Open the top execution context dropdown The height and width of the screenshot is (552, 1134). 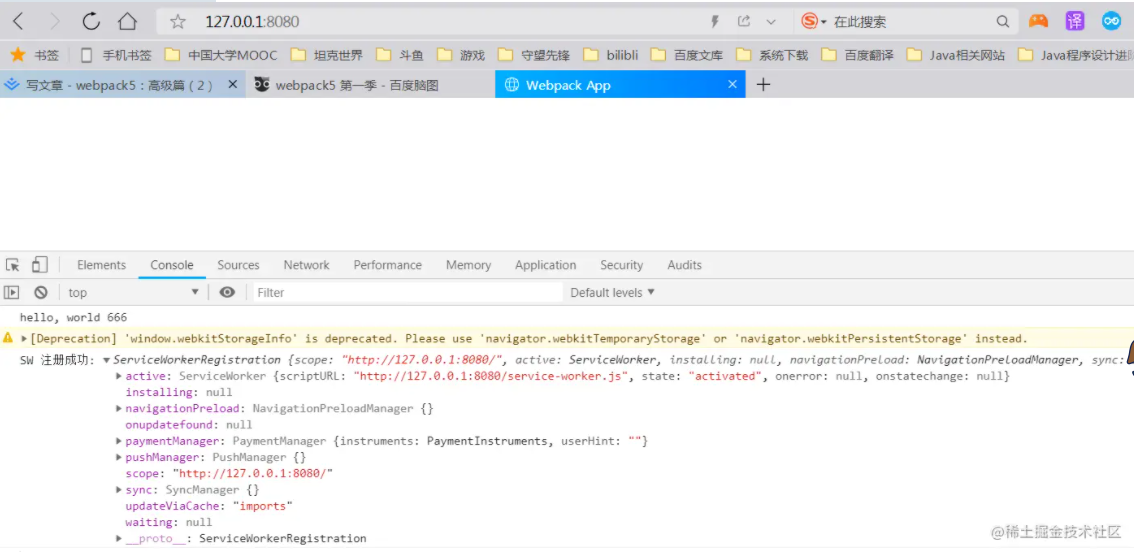click(x=133, y=292)
